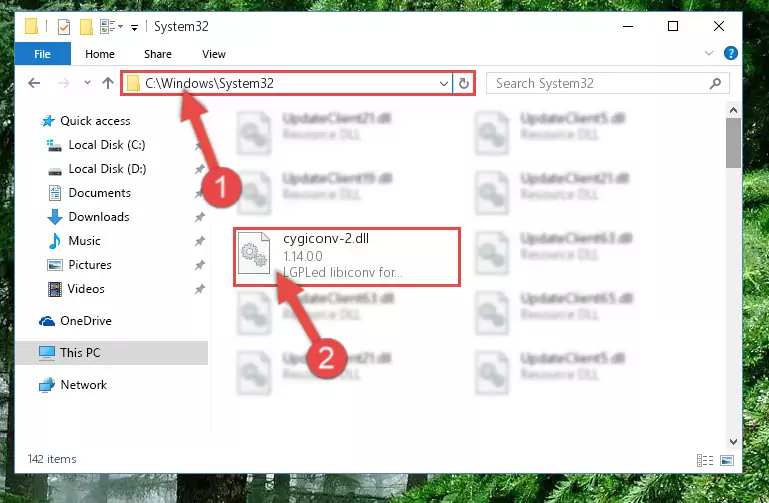Viewport: 769px width, 503px height.
Task: Click the Local Disk (D:) pin icon
Action: [200, 169]
